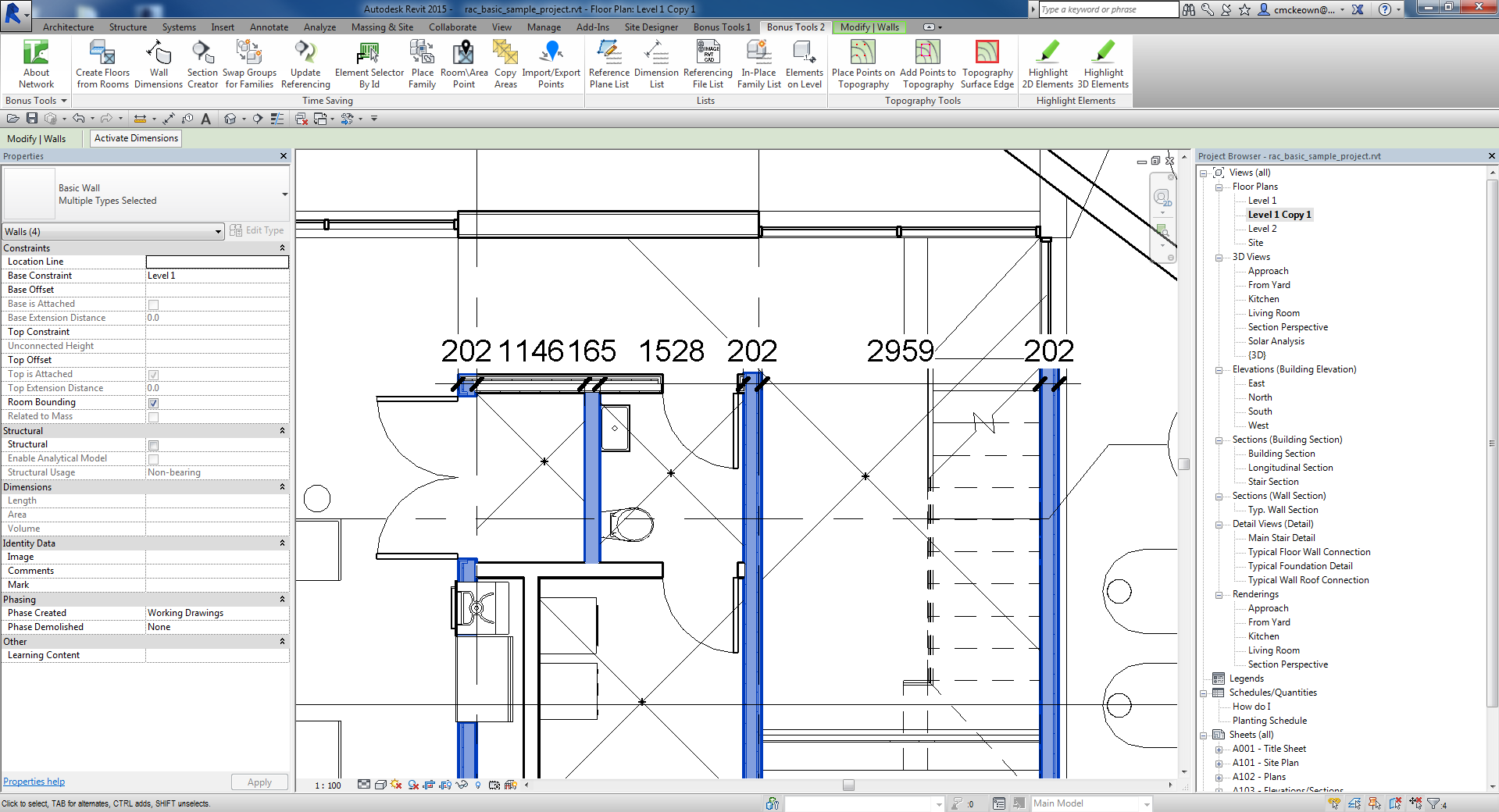Select the Create Floors from Rooms tool

coord(102,64)
